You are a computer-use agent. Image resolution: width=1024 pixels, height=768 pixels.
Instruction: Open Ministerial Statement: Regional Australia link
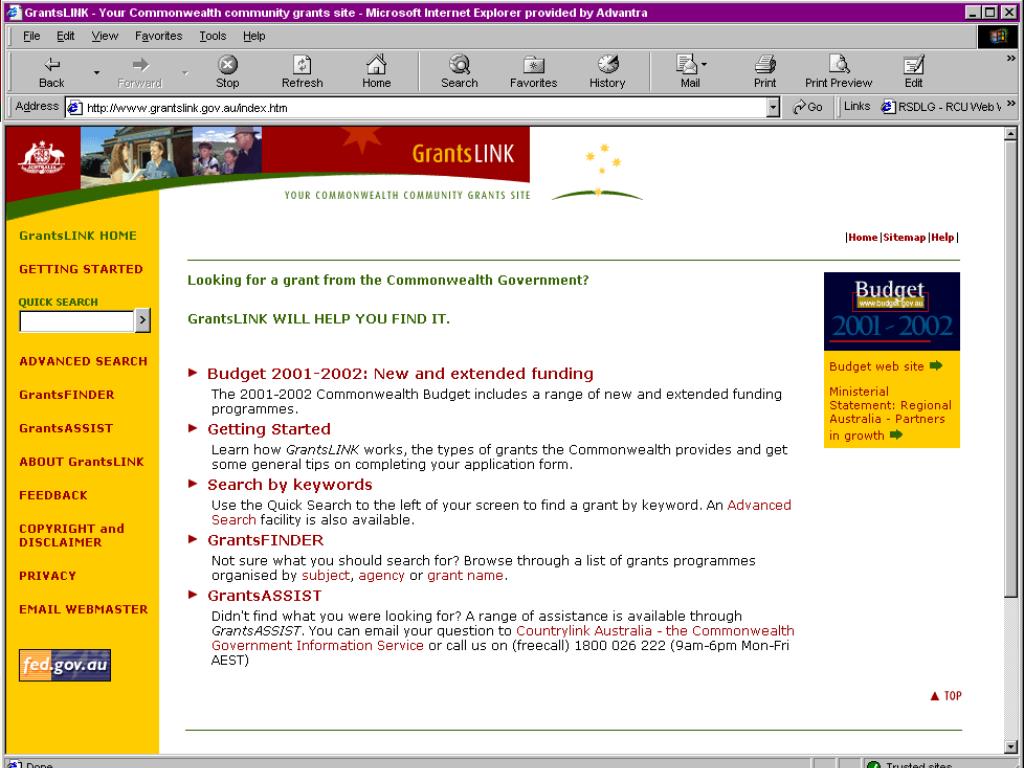coord(890,413)
